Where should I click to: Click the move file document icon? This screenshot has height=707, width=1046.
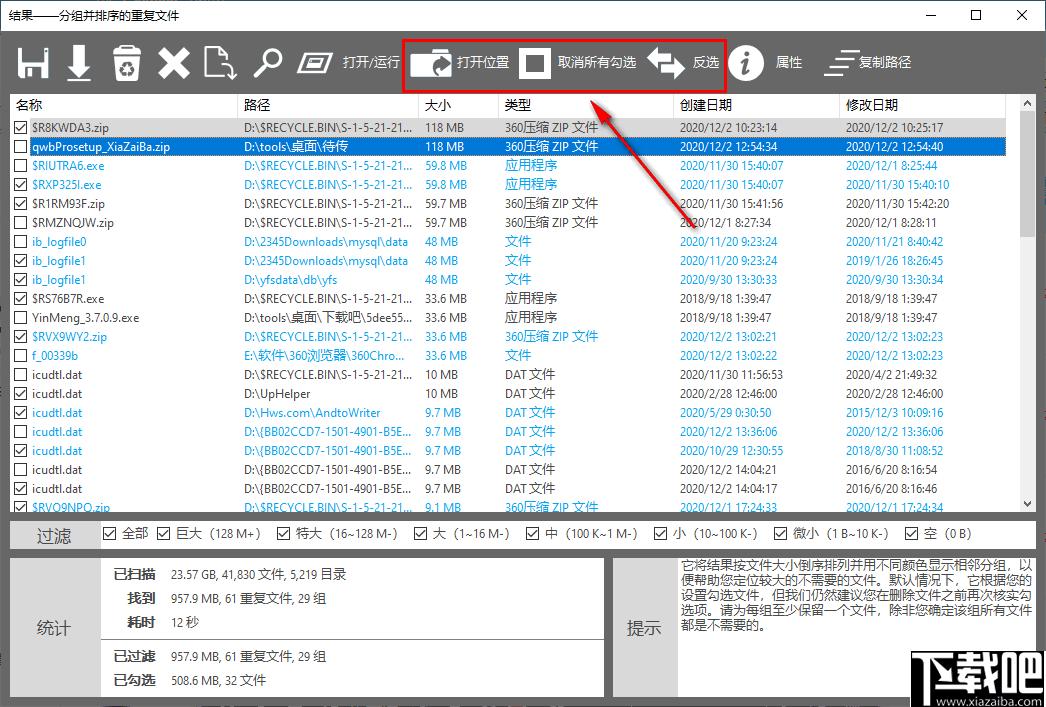(220, 63)
